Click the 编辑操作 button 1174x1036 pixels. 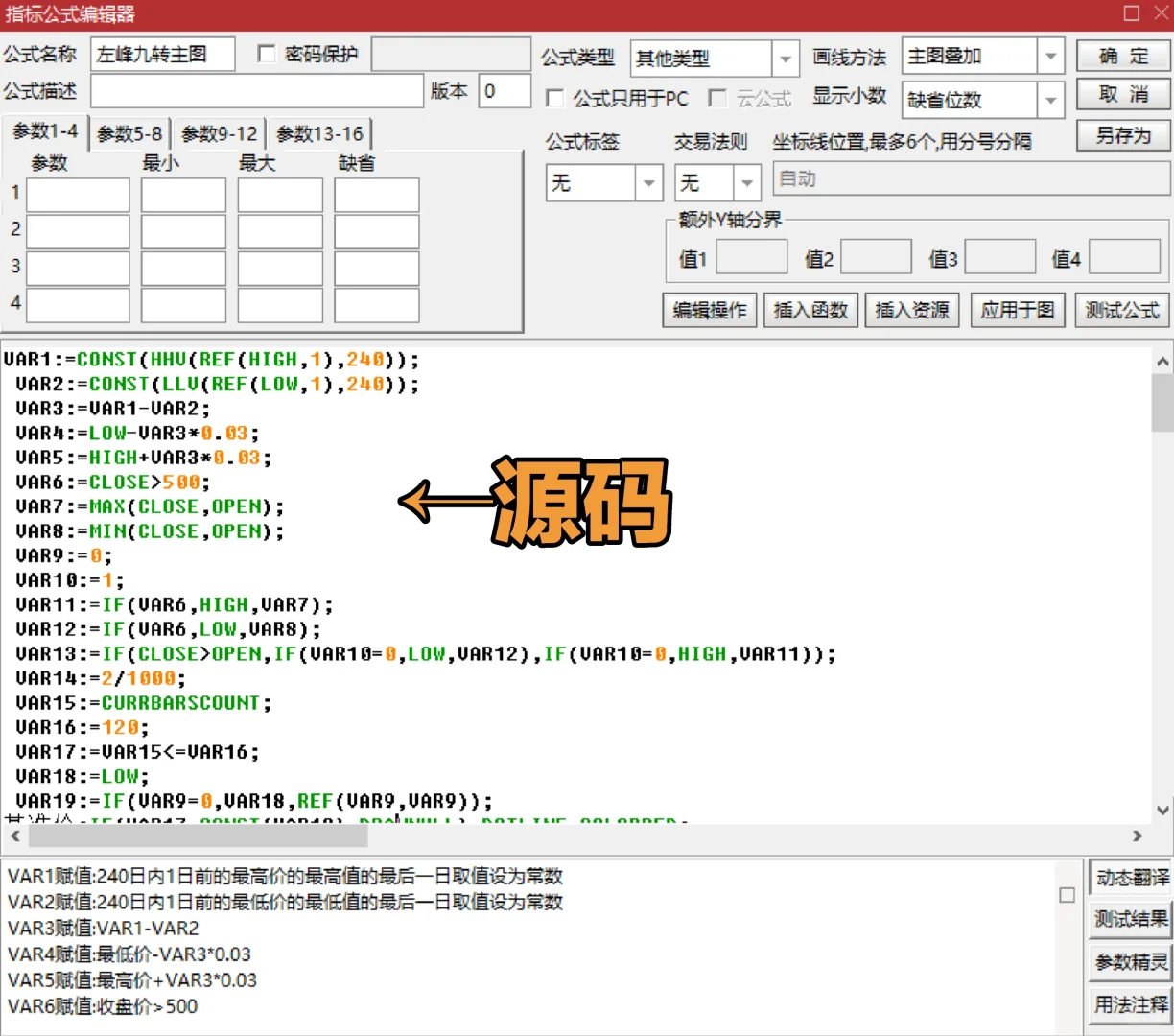pyautogui.click(x=709, y=310)
